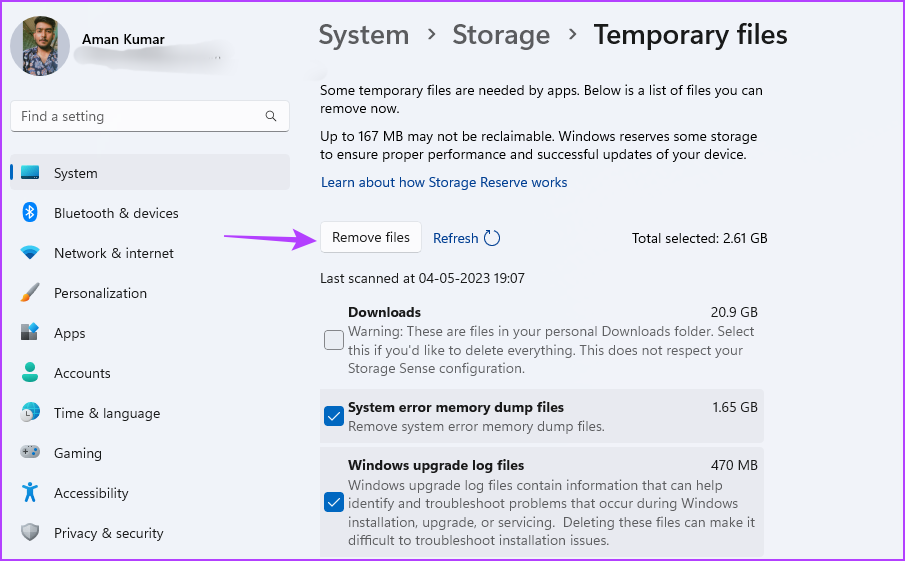This screenshot has width=905, height=561.
Task: Click the Time & language globe icon
Action: [x=30, y=413]
